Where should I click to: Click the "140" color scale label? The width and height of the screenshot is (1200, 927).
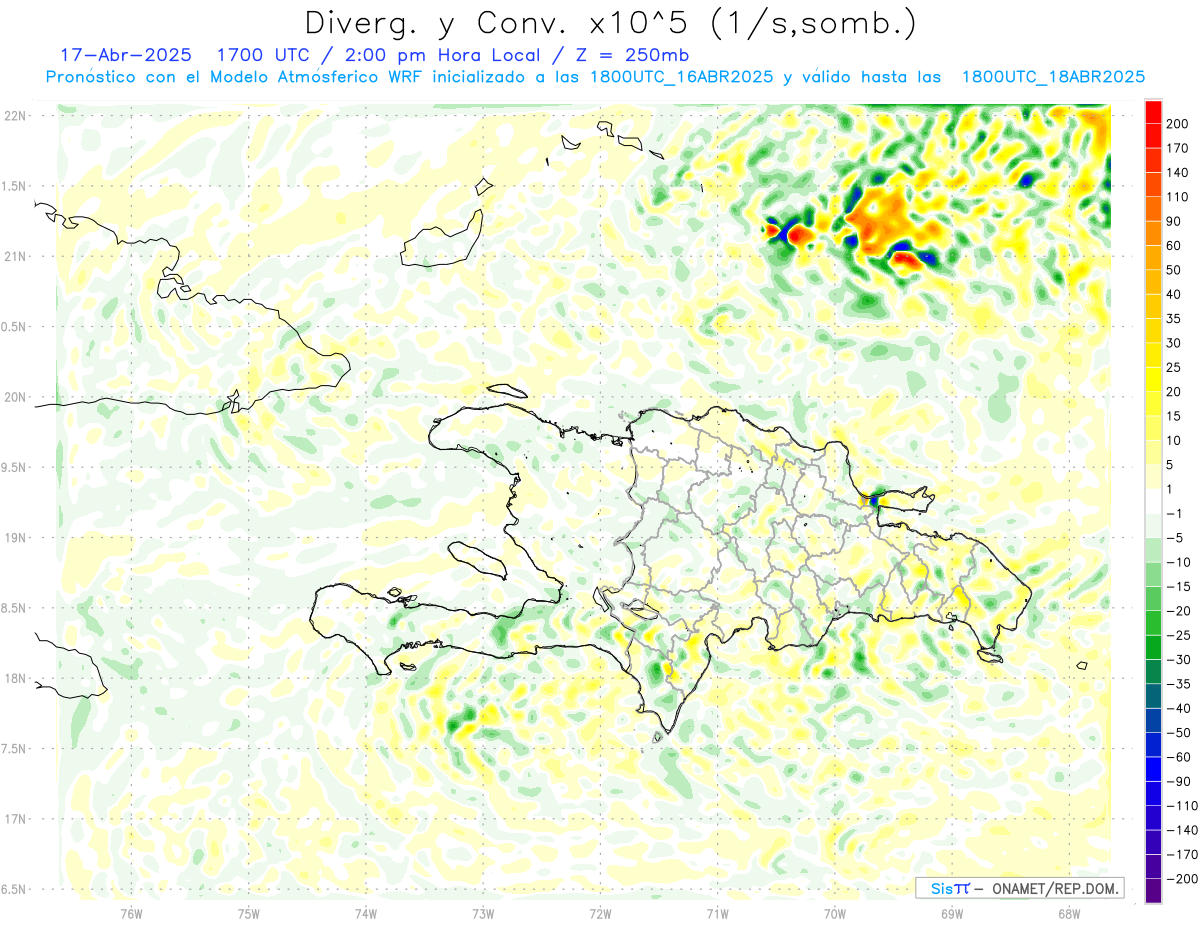(1179, 172)
